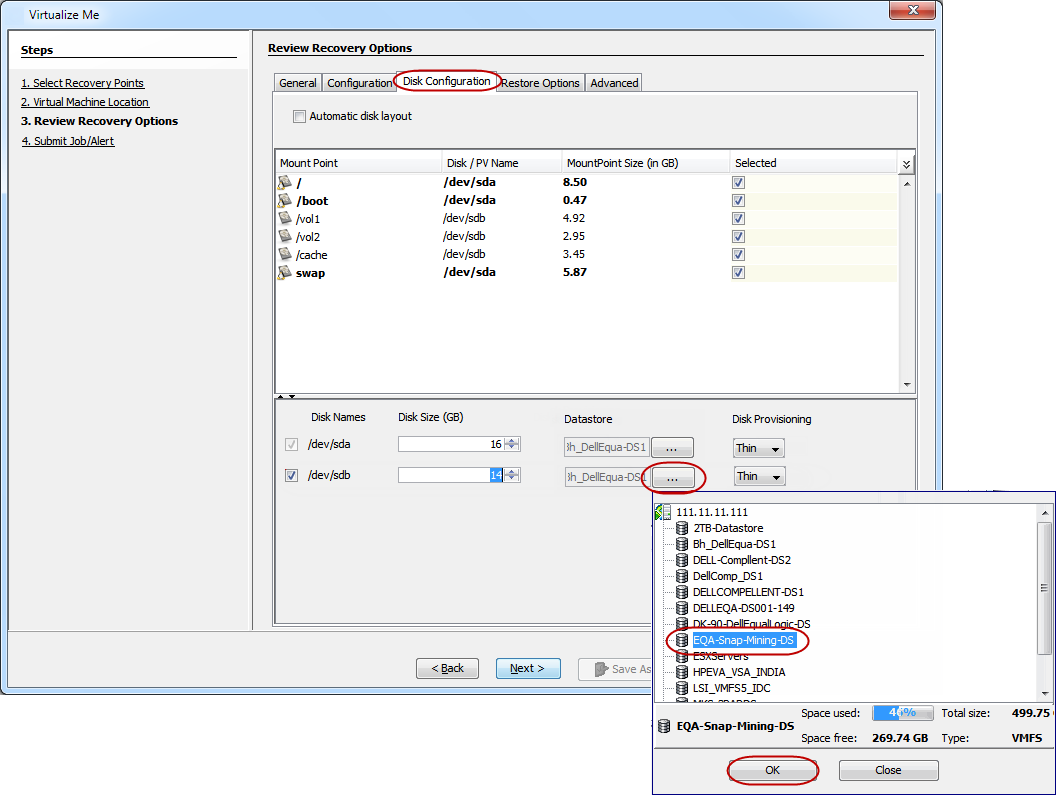Click the root mount point disk icon
The image size is (1056, 795).
tap(285, 182)
